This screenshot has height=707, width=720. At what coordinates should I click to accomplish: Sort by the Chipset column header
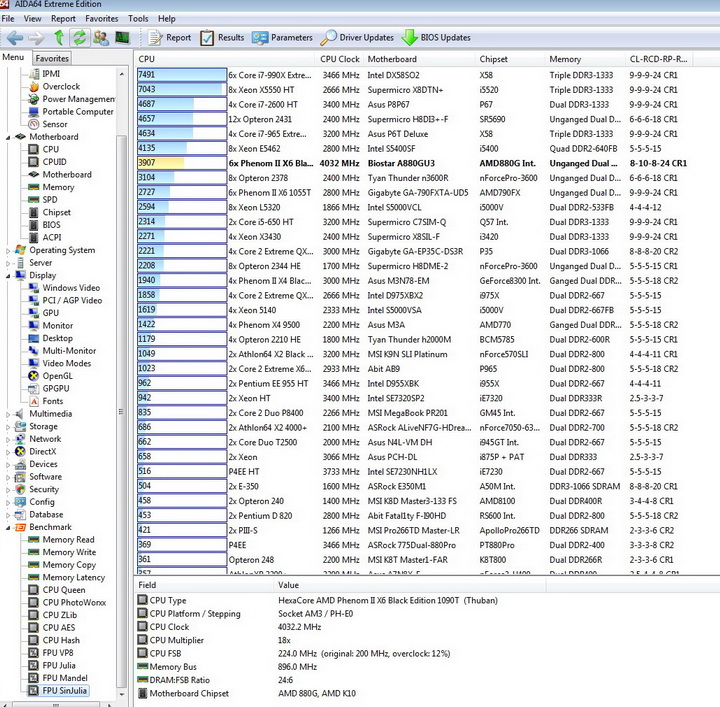coord(510,59)
